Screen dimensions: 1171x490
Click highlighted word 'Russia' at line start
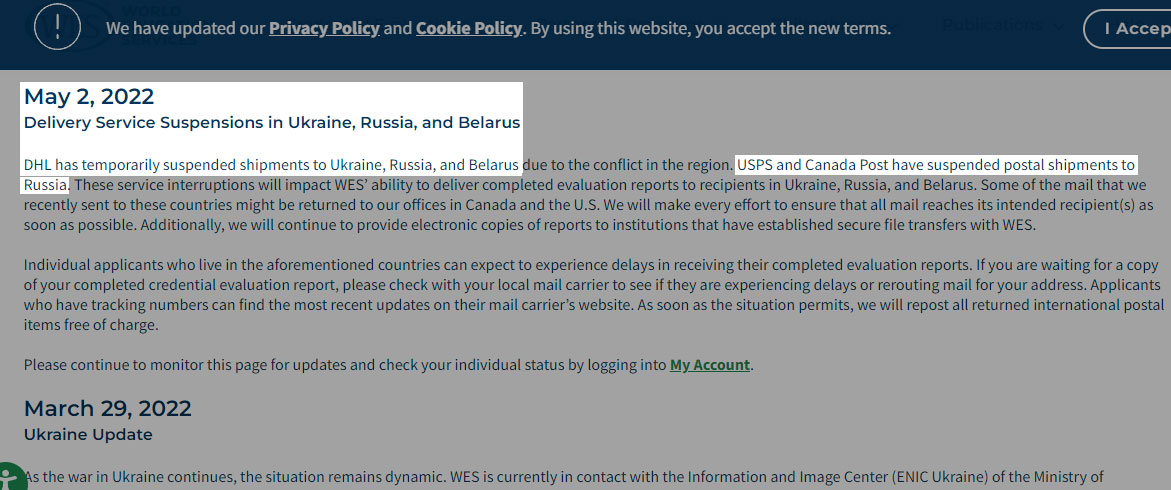[x=46, y=184]
